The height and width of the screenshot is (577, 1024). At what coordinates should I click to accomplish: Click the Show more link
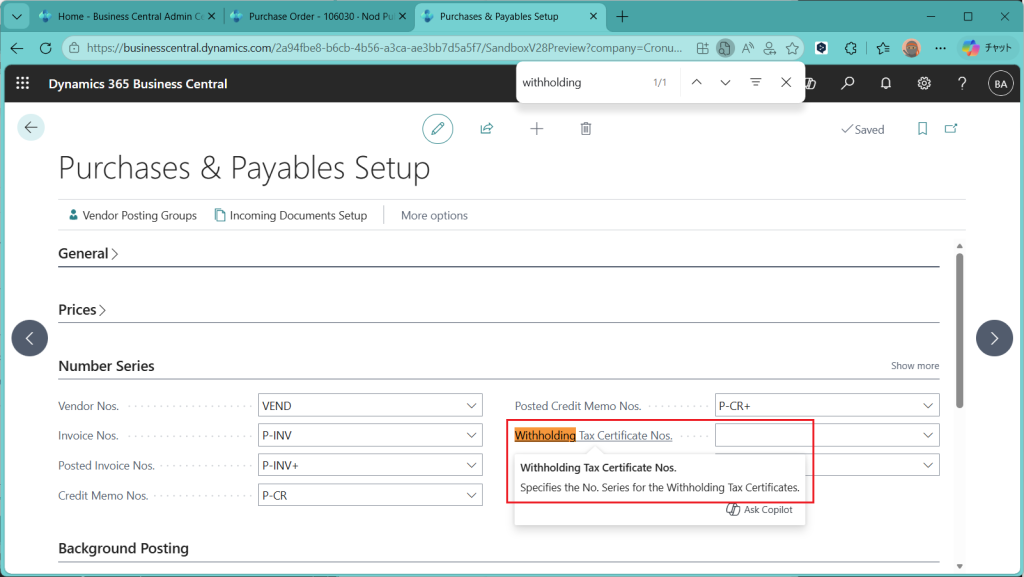915,366
